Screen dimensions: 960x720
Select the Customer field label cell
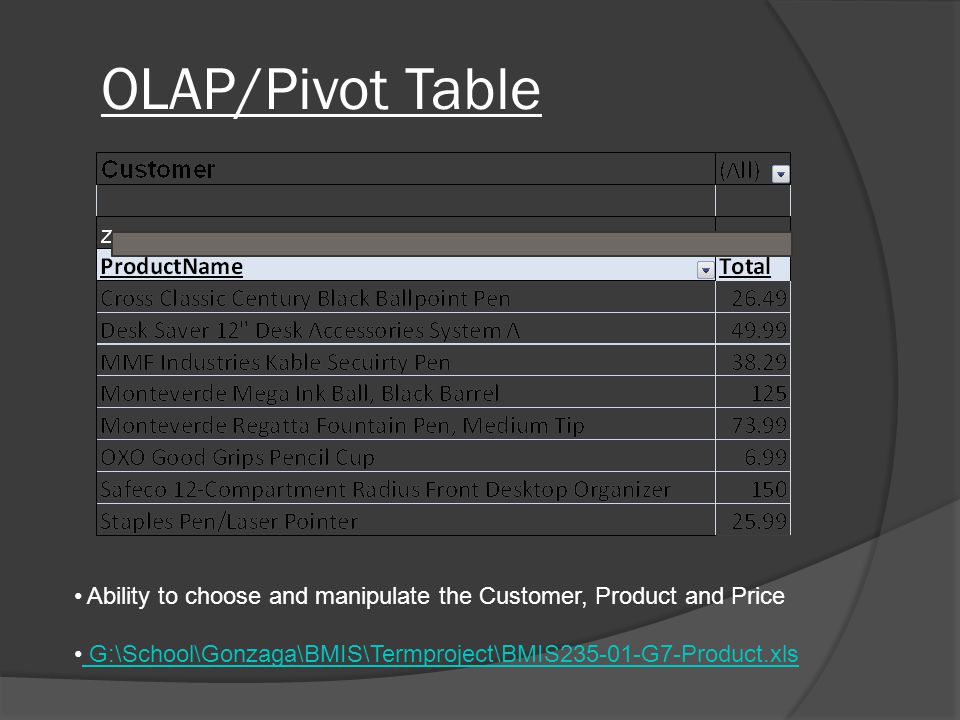[x=405, y=169]
